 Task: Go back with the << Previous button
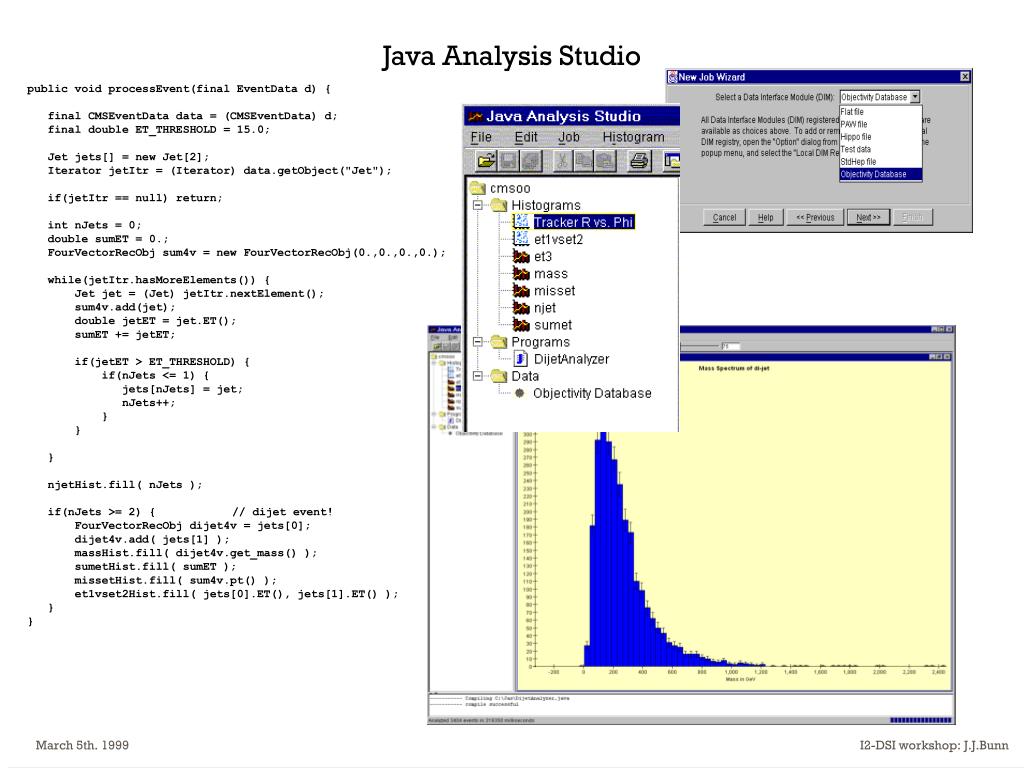[815, 217]
